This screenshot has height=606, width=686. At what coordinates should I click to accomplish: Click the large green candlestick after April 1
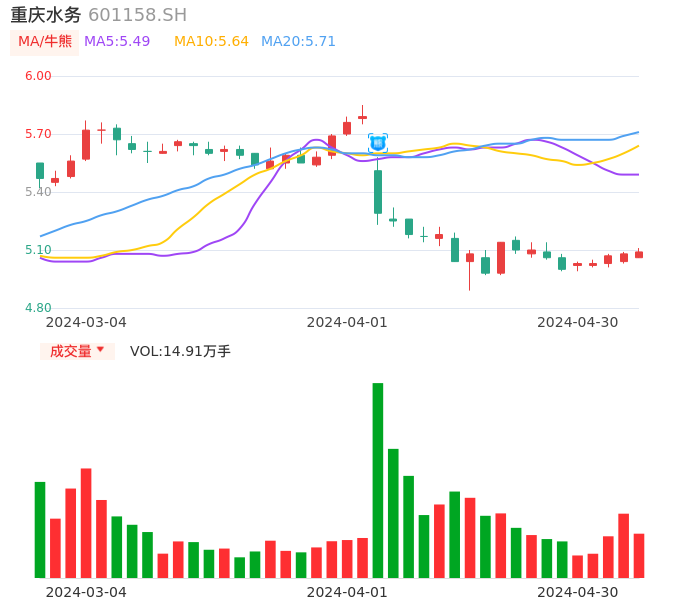pyautogui.click(x=378, y=192)
